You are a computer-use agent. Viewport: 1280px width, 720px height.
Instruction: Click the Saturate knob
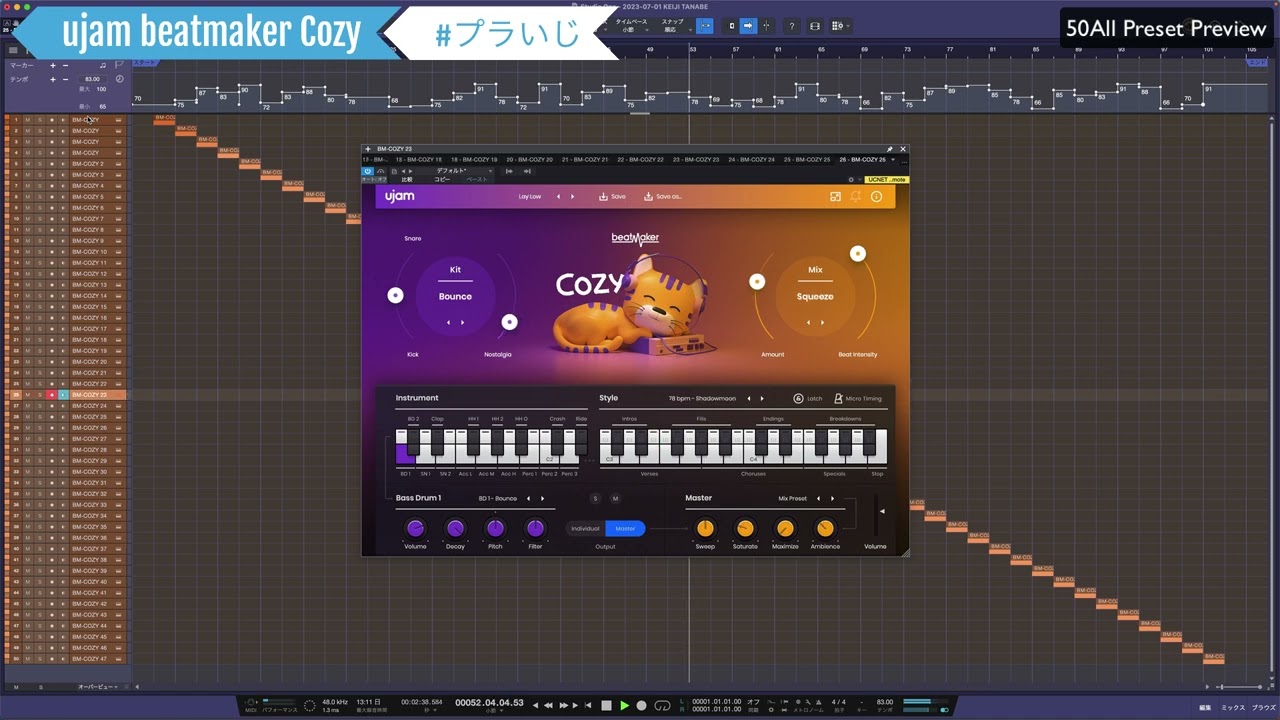[745, 528]
